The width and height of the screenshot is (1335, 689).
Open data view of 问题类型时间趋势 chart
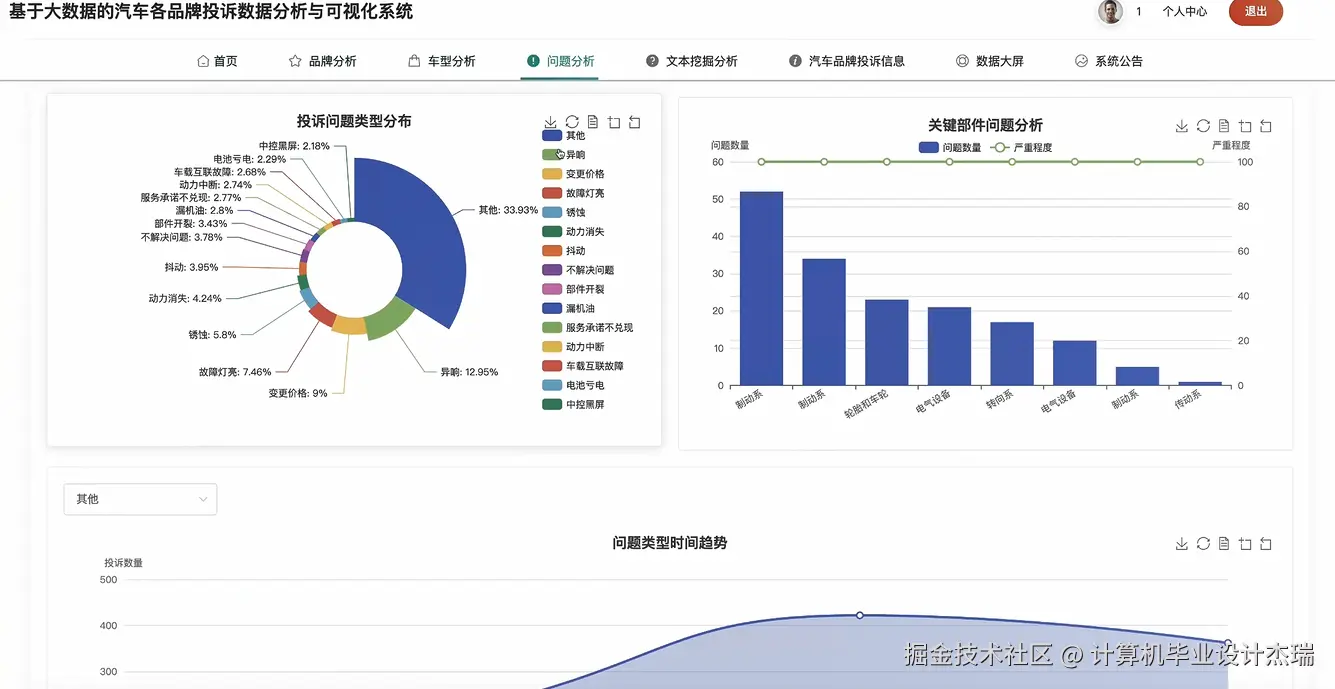tap(1224, 544)
